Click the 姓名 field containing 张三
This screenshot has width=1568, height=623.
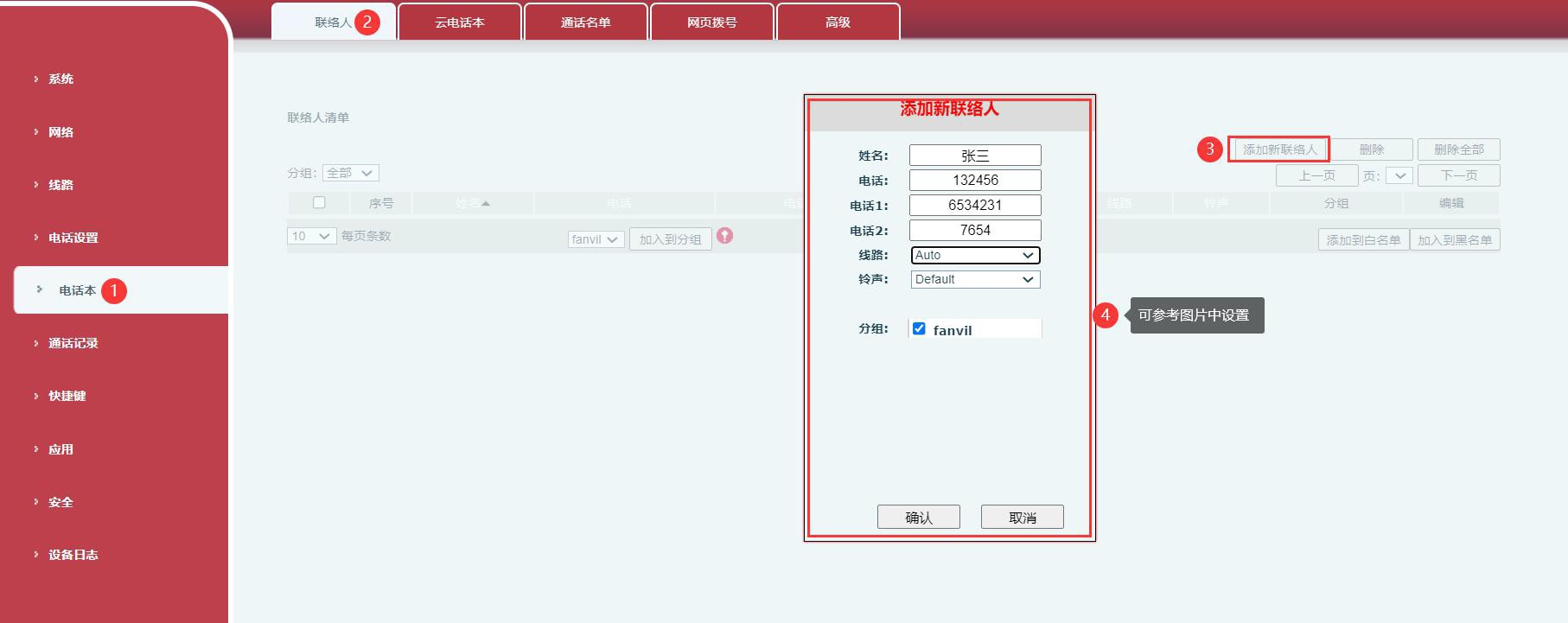(975, 156)
